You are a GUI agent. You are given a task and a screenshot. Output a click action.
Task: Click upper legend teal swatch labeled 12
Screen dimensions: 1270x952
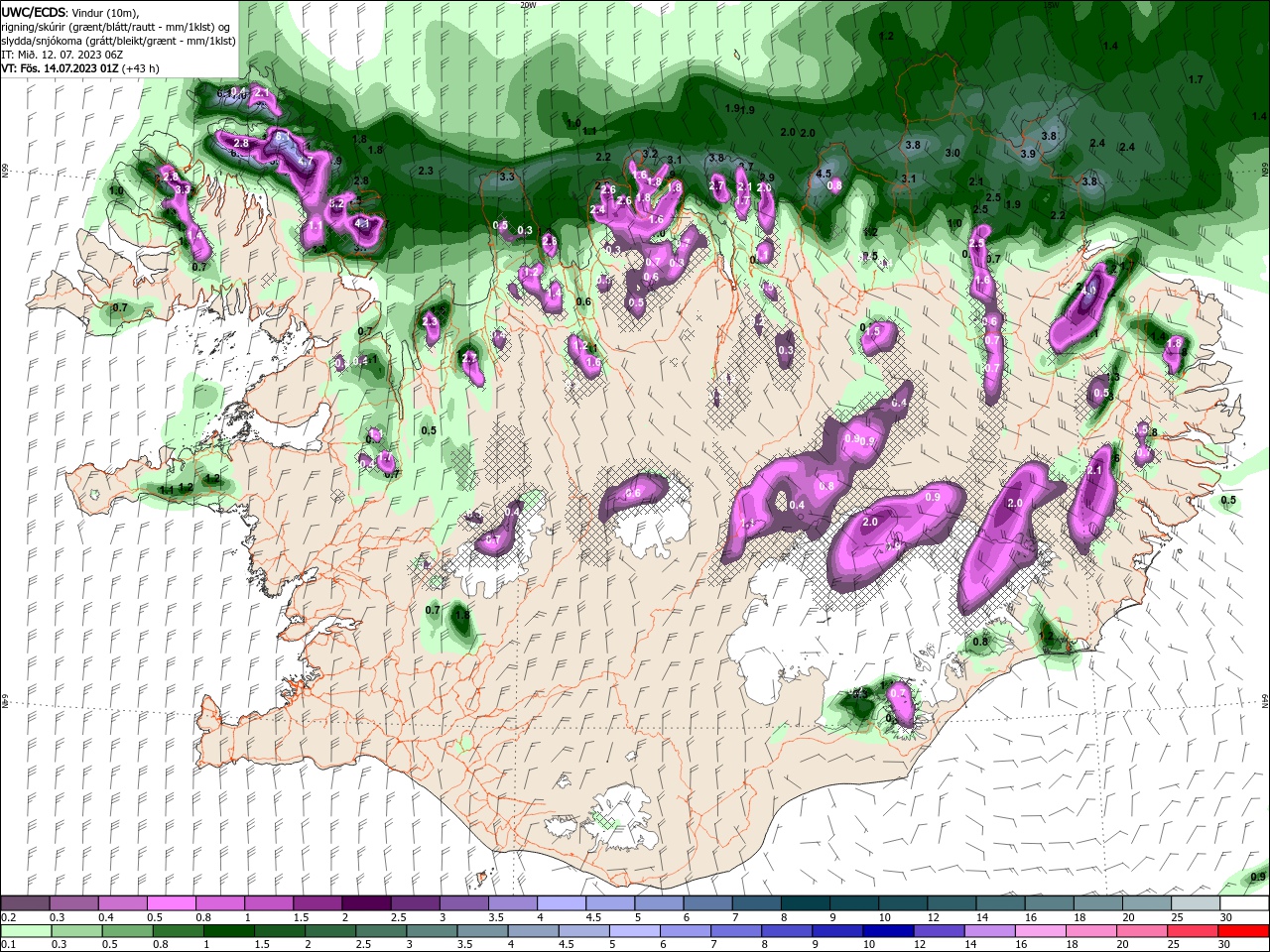point(952,903)
